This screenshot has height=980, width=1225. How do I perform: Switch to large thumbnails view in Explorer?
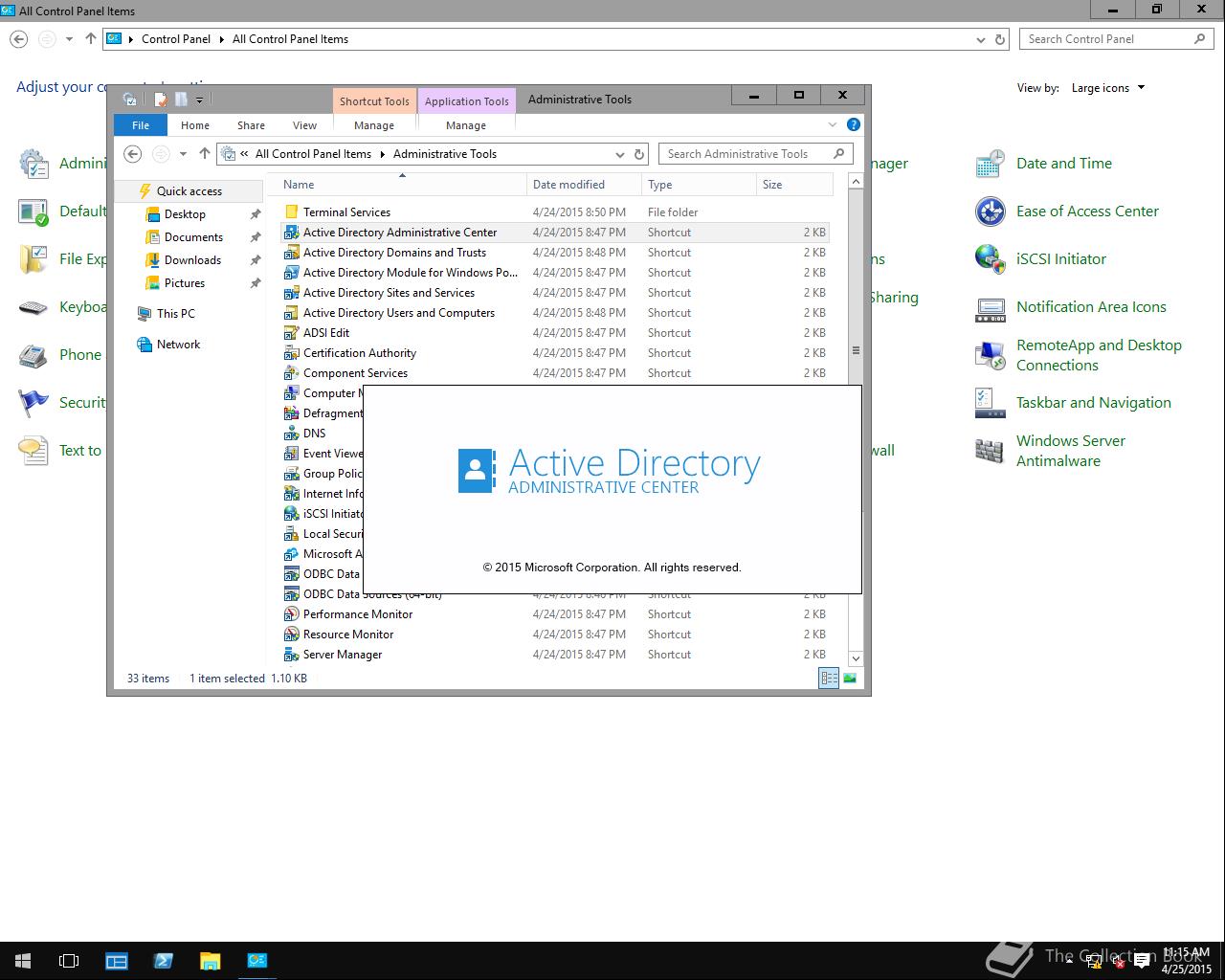[x=849, y=679]
